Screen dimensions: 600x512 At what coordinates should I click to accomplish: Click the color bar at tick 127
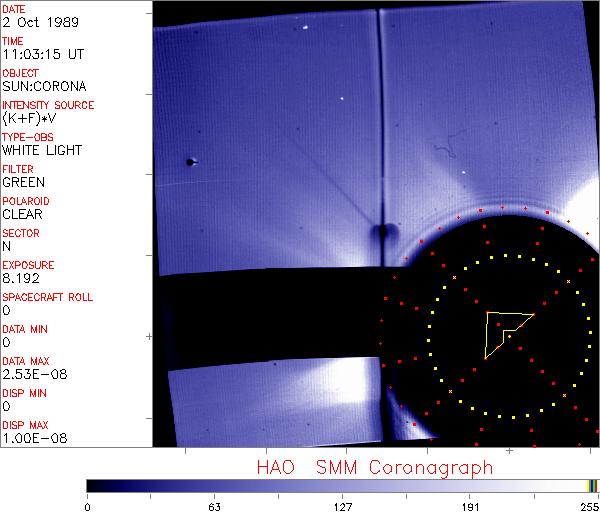click(342, 485)
